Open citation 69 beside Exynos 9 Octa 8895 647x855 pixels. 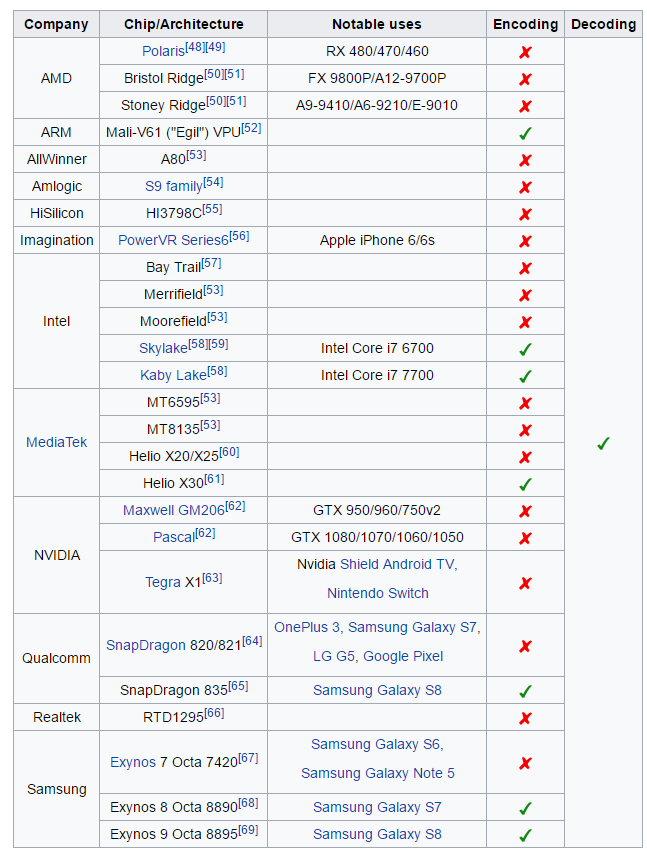click(249, 830)
